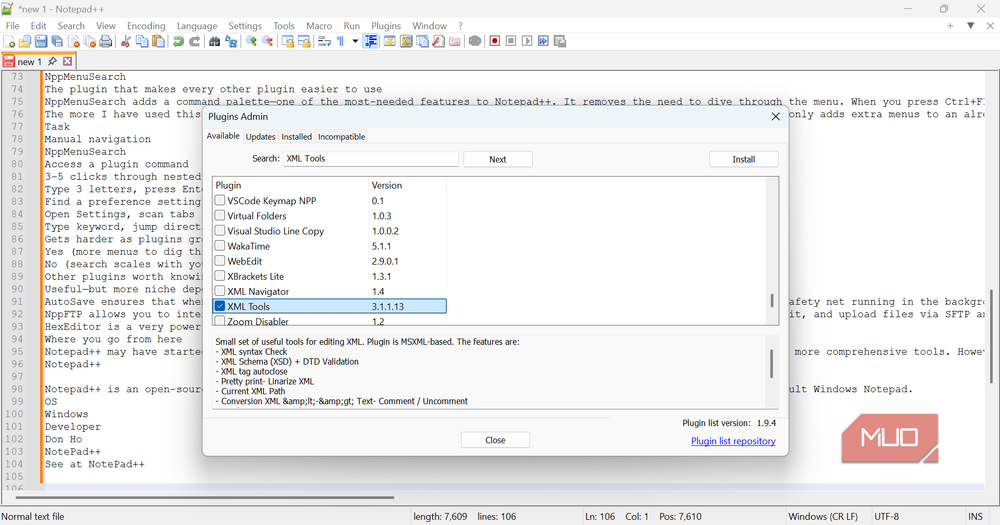The height and width of the screenshot is (525, 1000).
Task: Click Windows (CR LF) in status bar
Action: pyautogui.click(x=823, y=517)
